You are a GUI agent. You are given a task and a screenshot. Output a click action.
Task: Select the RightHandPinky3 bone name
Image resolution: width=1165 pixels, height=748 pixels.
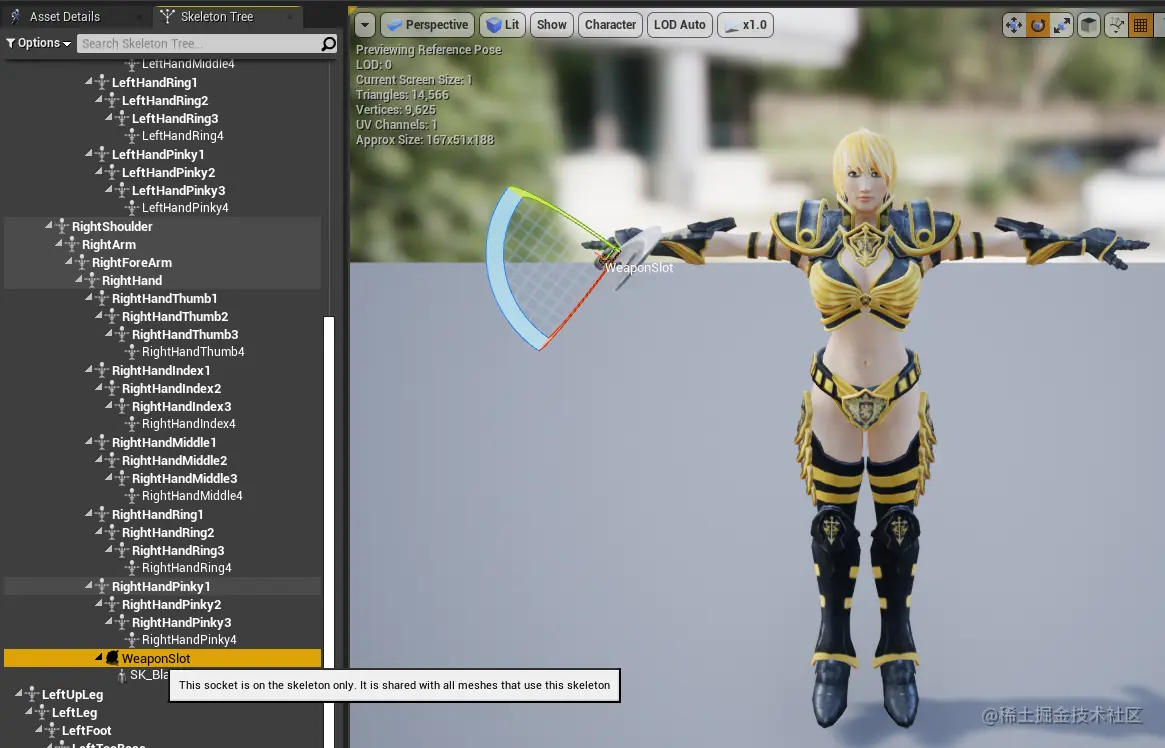click(x=181, y=622)
